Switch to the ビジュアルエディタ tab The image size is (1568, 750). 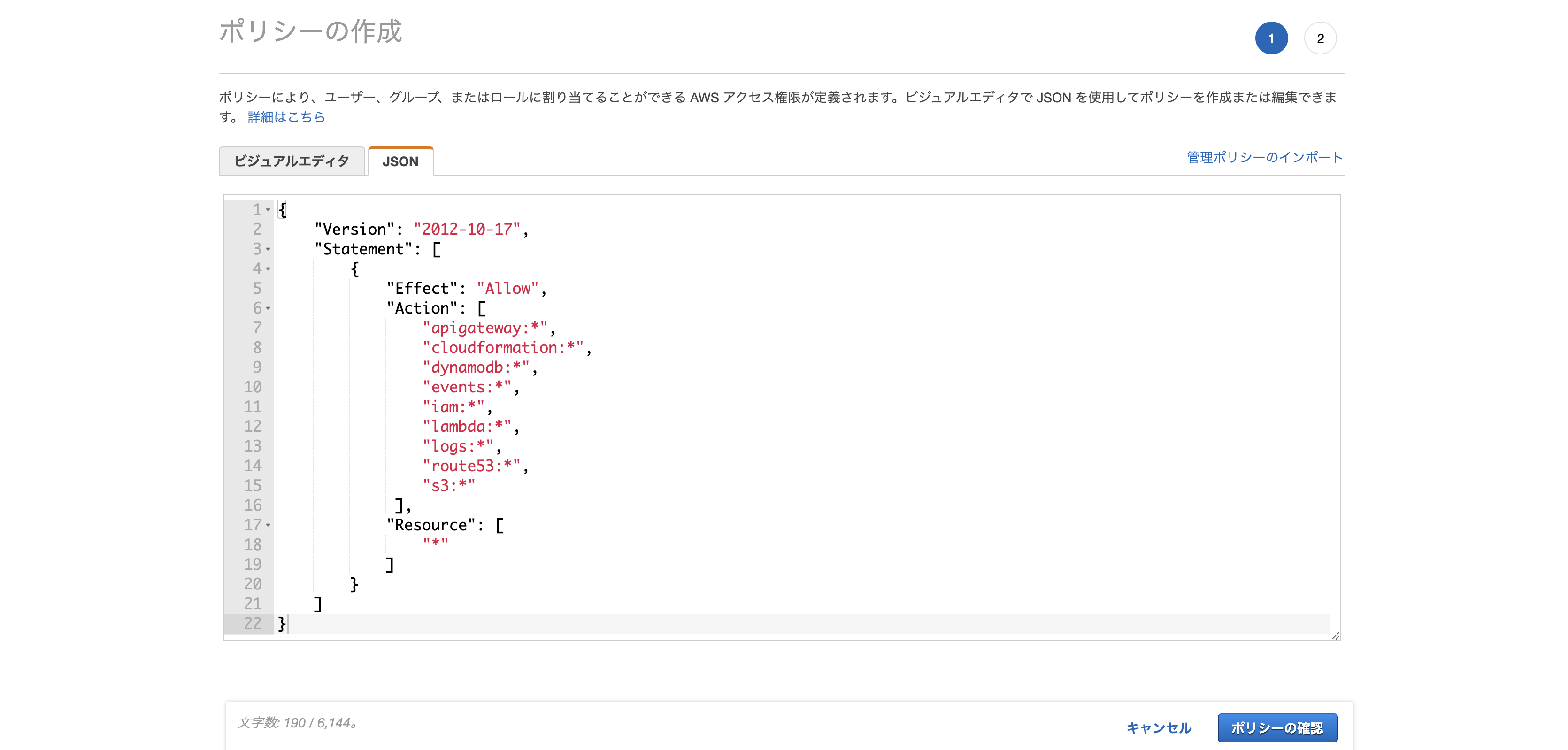[292, 161]
